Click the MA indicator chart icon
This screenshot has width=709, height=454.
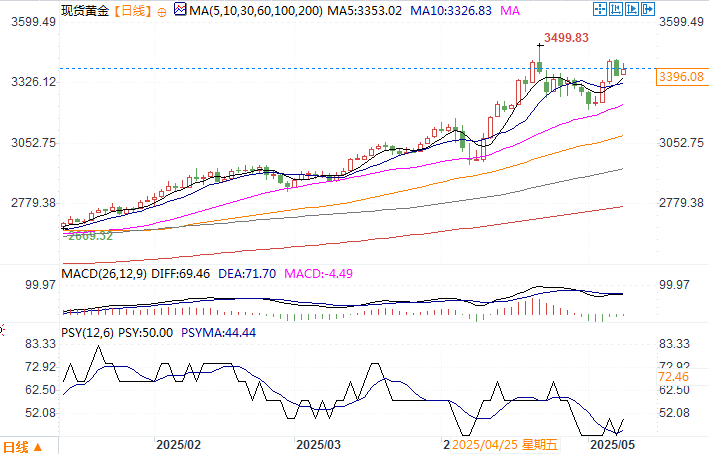point(180,9)
